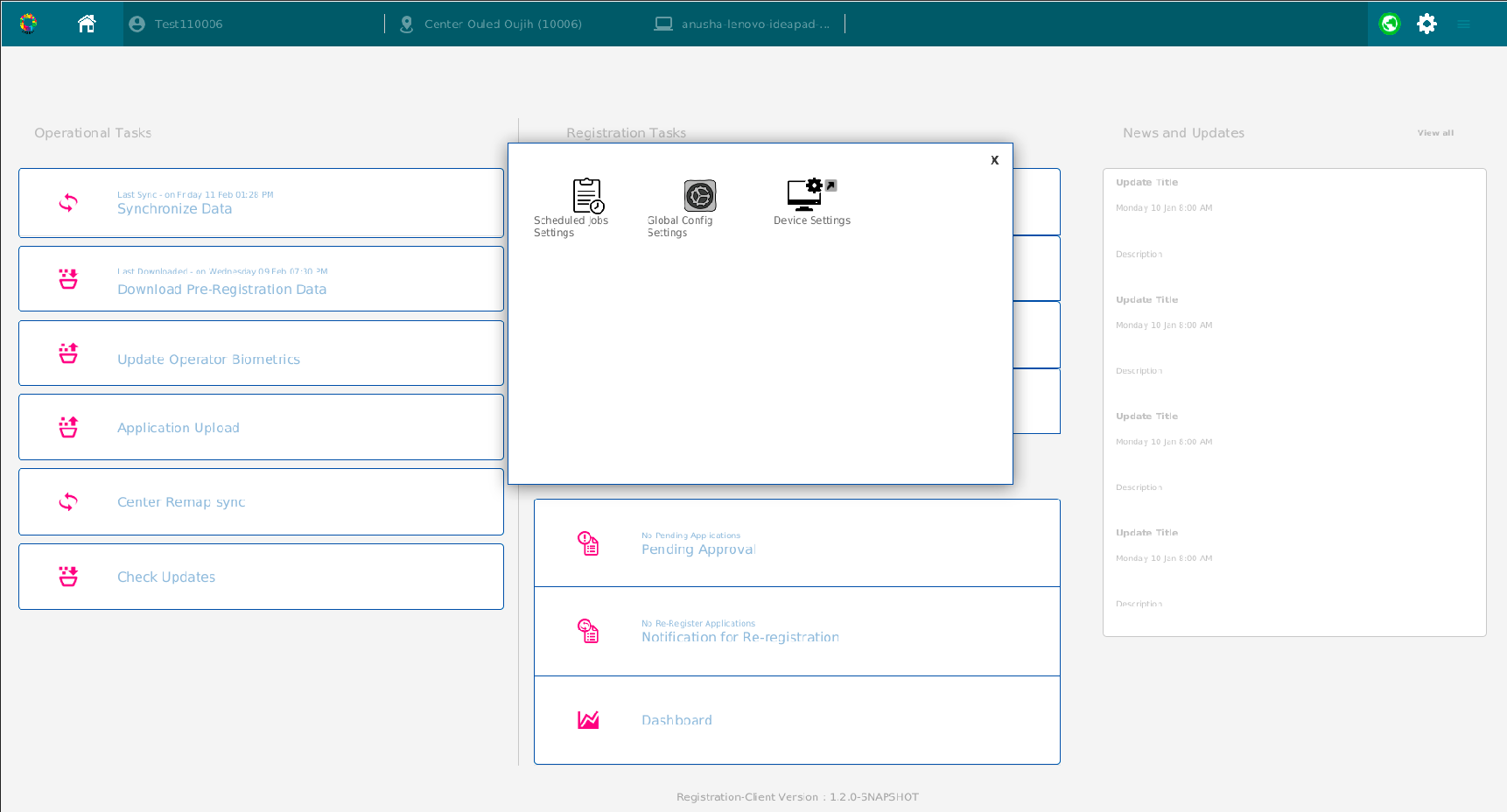The image size is (1507, 812).
Task: Open the hamburger menu in header
Action: [1463, 24]
